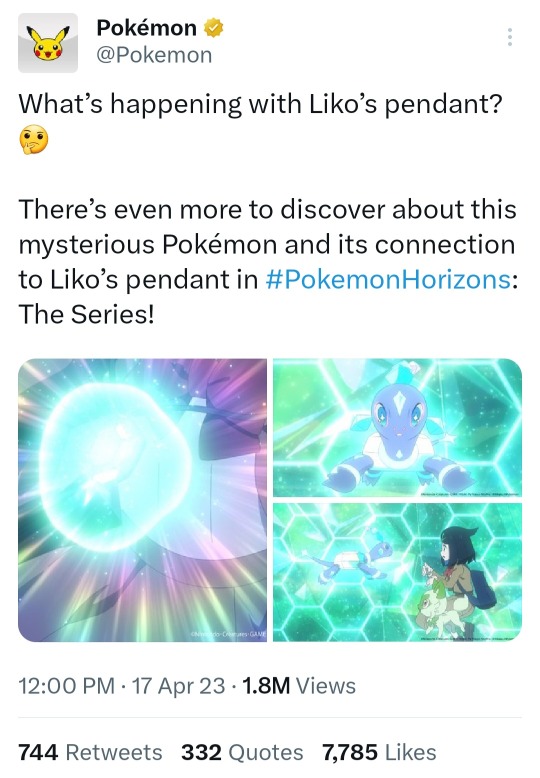Image resolution: width=540 pixels, height=778 pixels.
Task: Open the @Pokemon handle
Action: pyautogui.click(x=154, y=55)
